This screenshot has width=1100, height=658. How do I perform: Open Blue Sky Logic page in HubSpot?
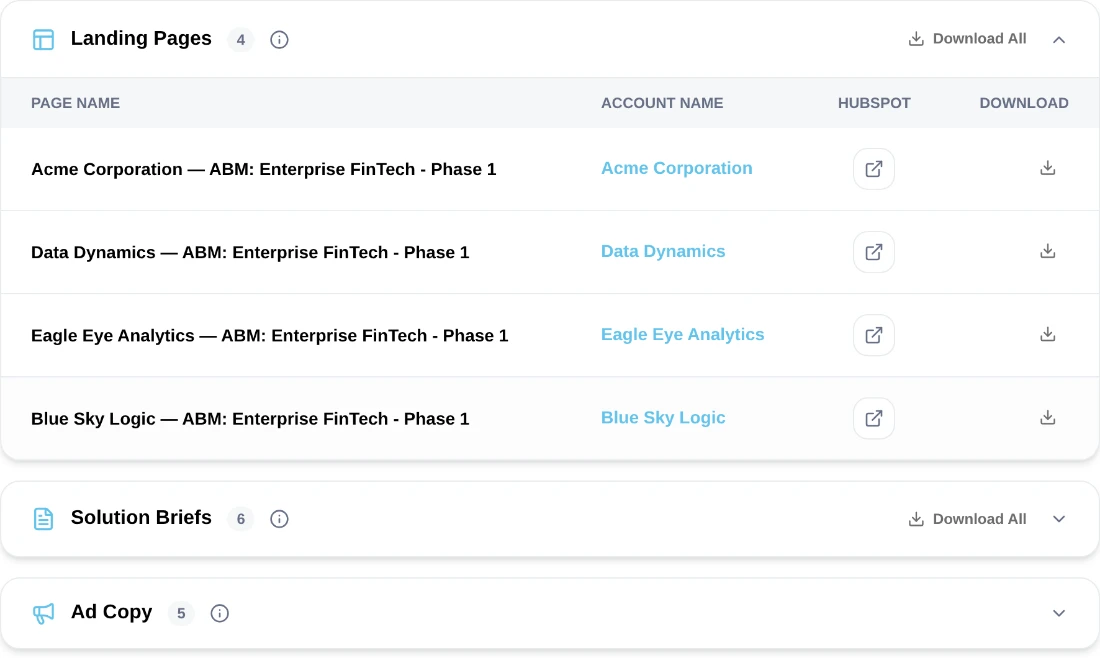click(873, 419)
